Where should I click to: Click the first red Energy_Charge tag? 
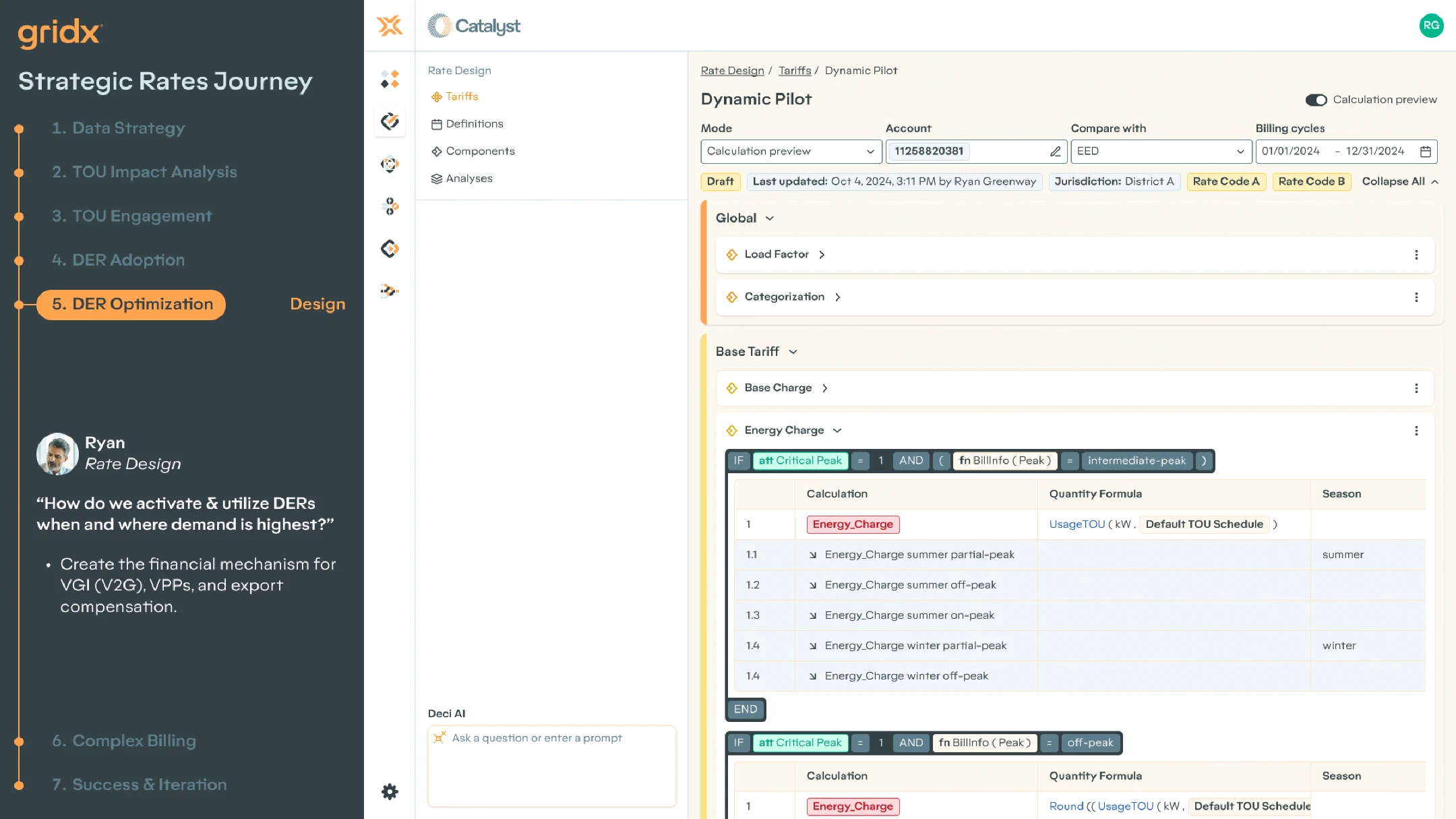[853, 524]
